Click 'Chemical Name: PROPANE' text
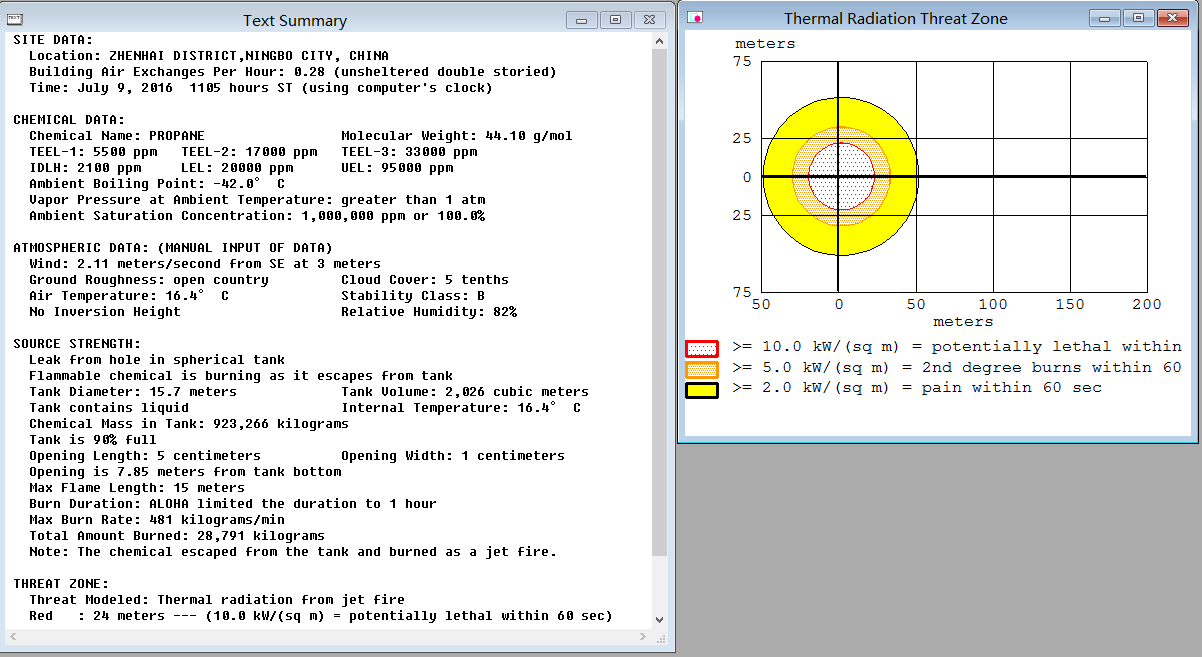Screen dimensions: 1202x657 (117, 136)
